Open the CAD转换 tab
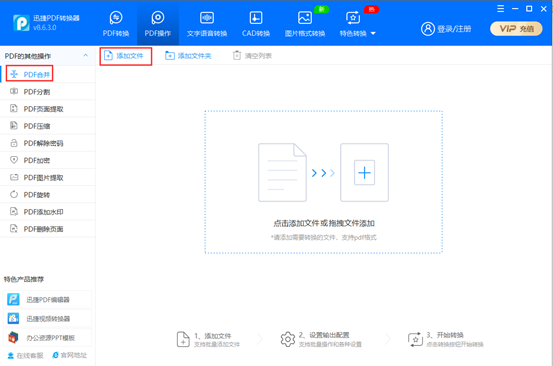 tap(256, 24)
